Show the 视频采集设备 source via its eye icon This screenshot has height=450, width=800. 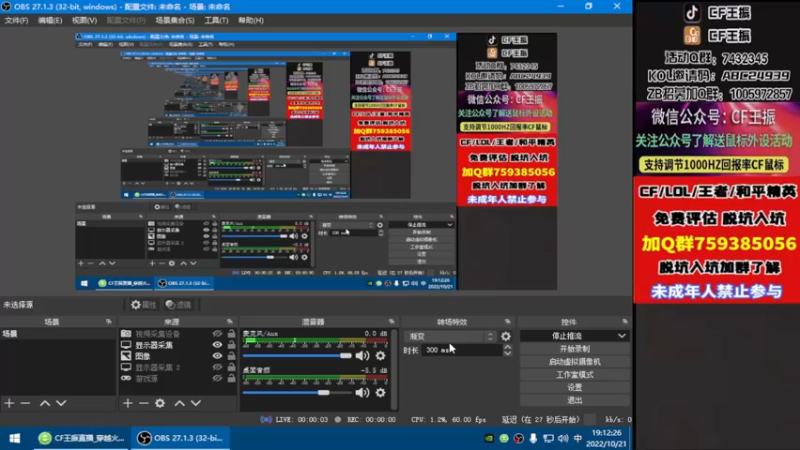(x=217, y=334)
